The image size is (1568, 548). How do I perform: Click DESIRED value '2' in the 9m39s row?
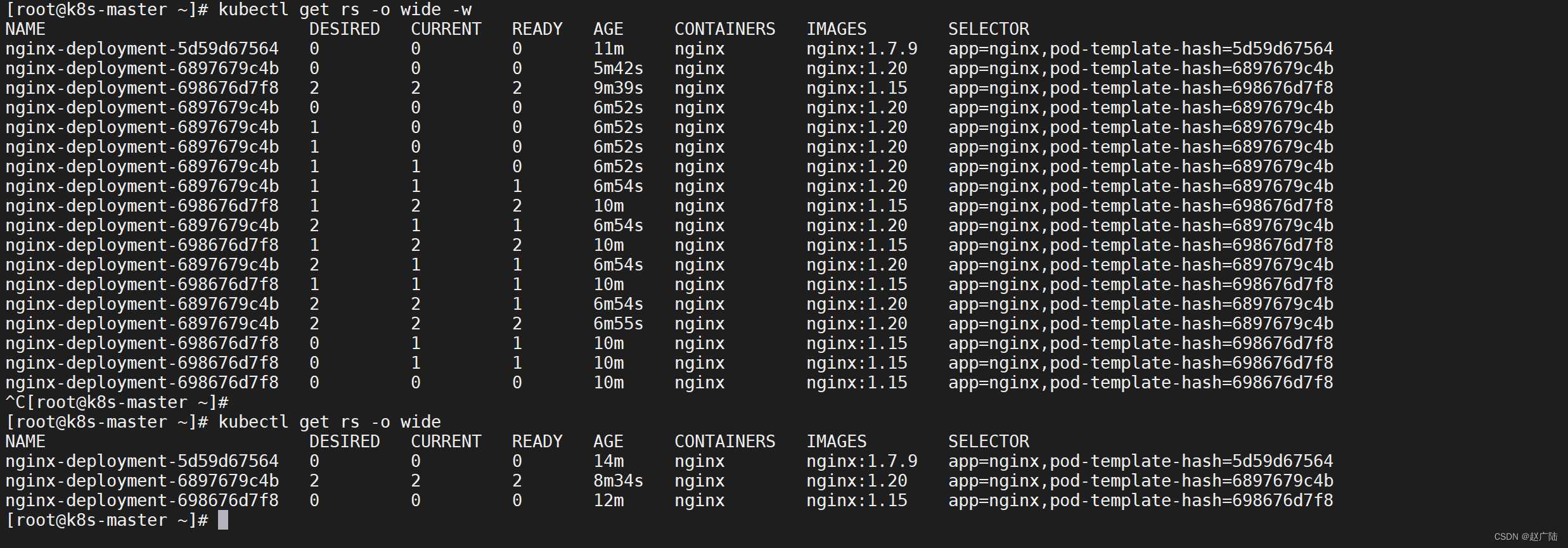(314, 88)
